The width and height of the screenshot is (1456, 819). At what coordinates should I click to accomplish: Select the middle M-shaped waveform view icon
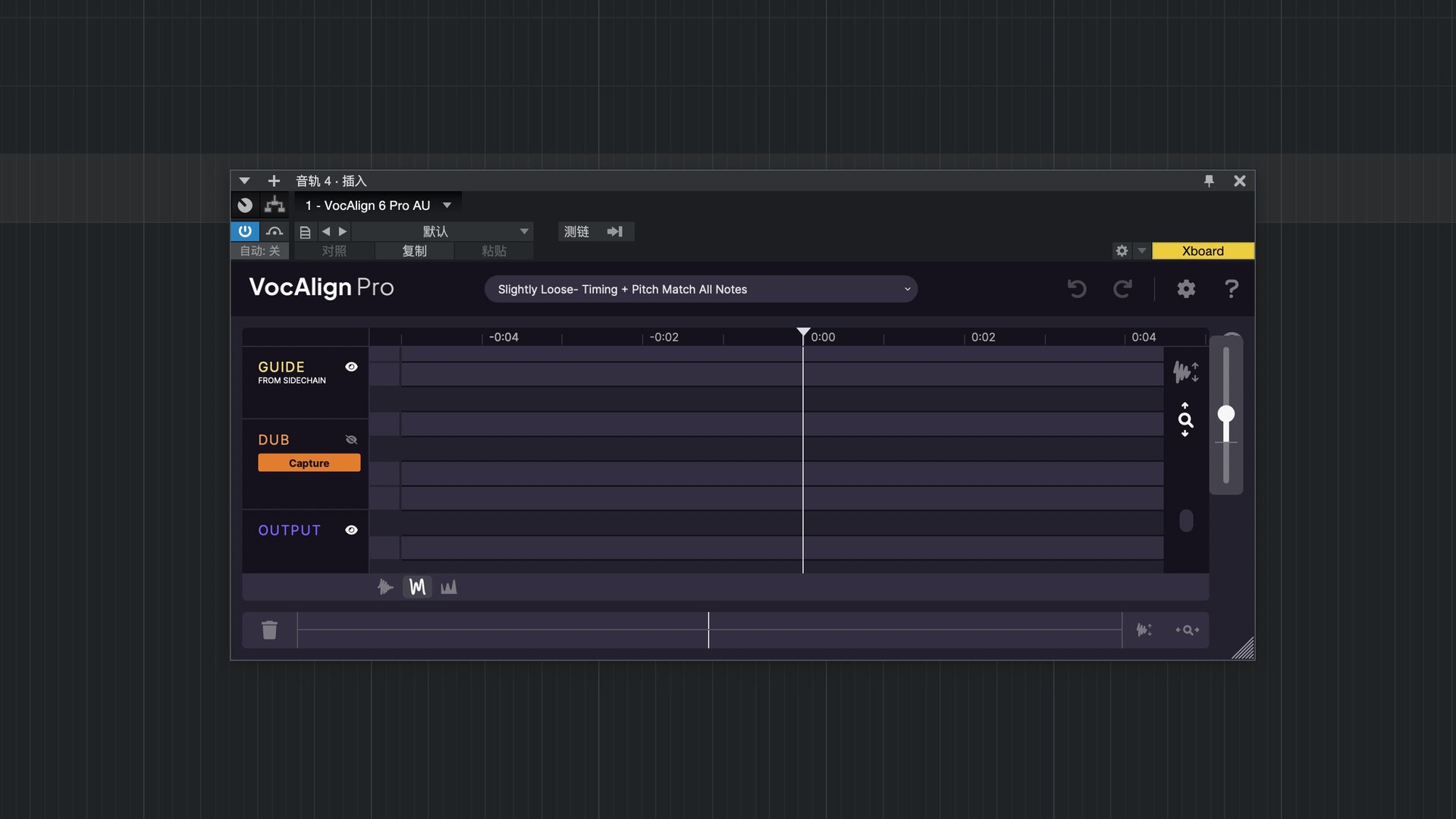[x=417, y=587]
